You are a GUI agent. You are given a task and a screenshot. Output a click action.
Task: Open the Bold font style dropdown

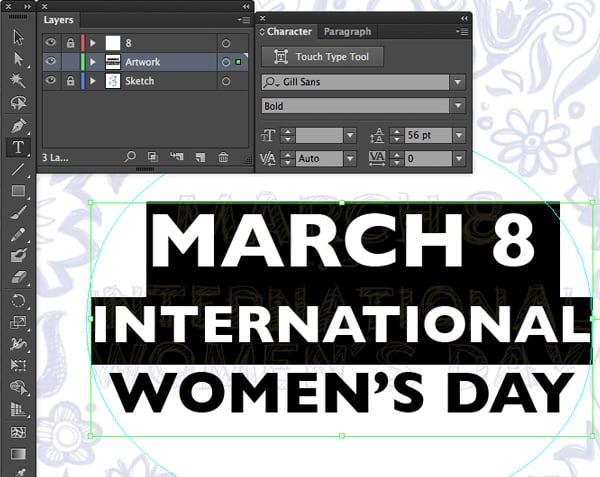(x=458, y=106)
